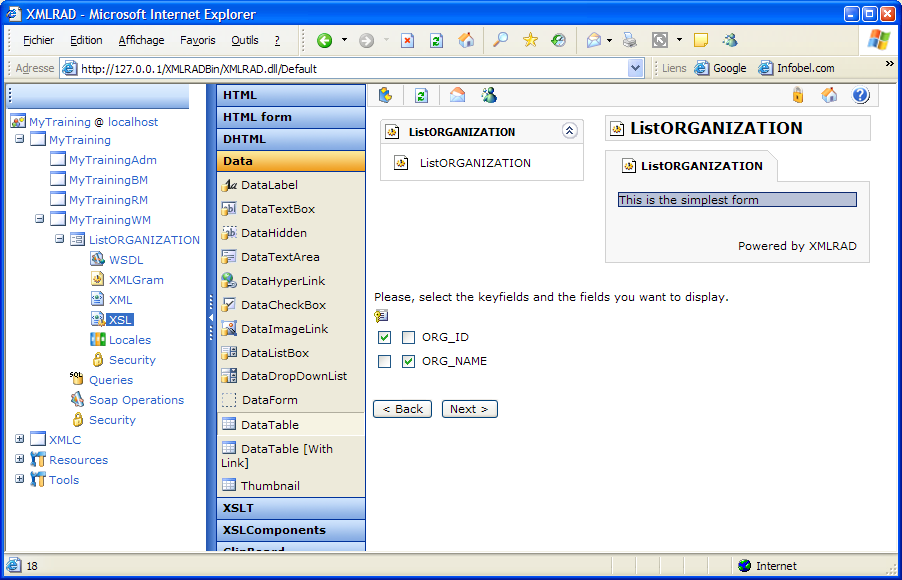This screenshot has height=580, width=902.
Task: Enable the ORG_ID display checkbox
Action: [x=408, y=338]
